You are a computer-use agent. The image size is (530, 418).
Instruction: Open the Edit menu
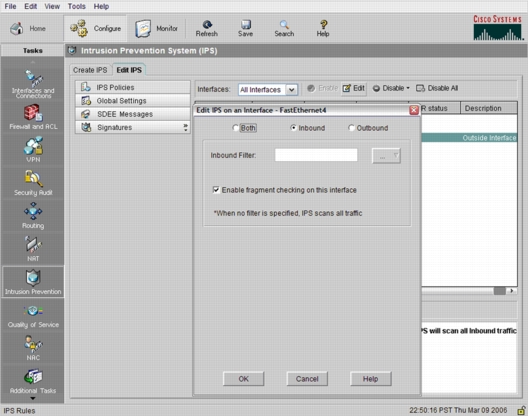pos(30,6)
